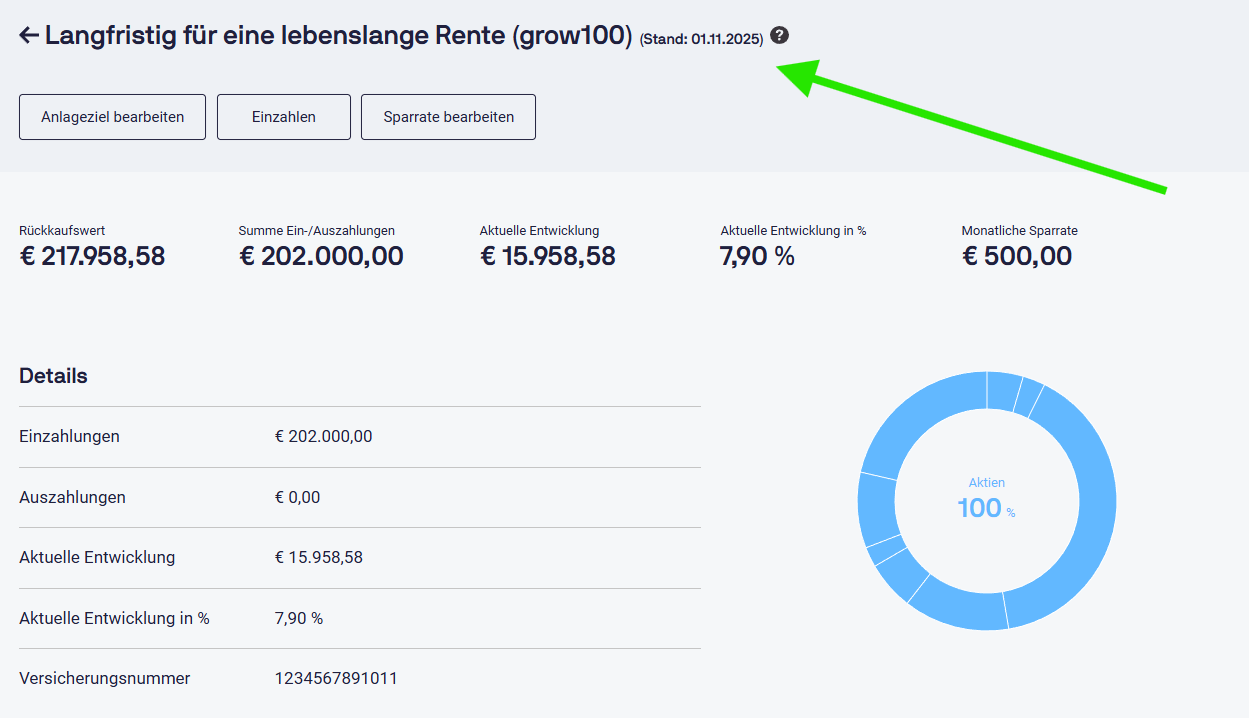Open Sparrate bearbeiten
1249x718 pixels.
click(448, 117)
